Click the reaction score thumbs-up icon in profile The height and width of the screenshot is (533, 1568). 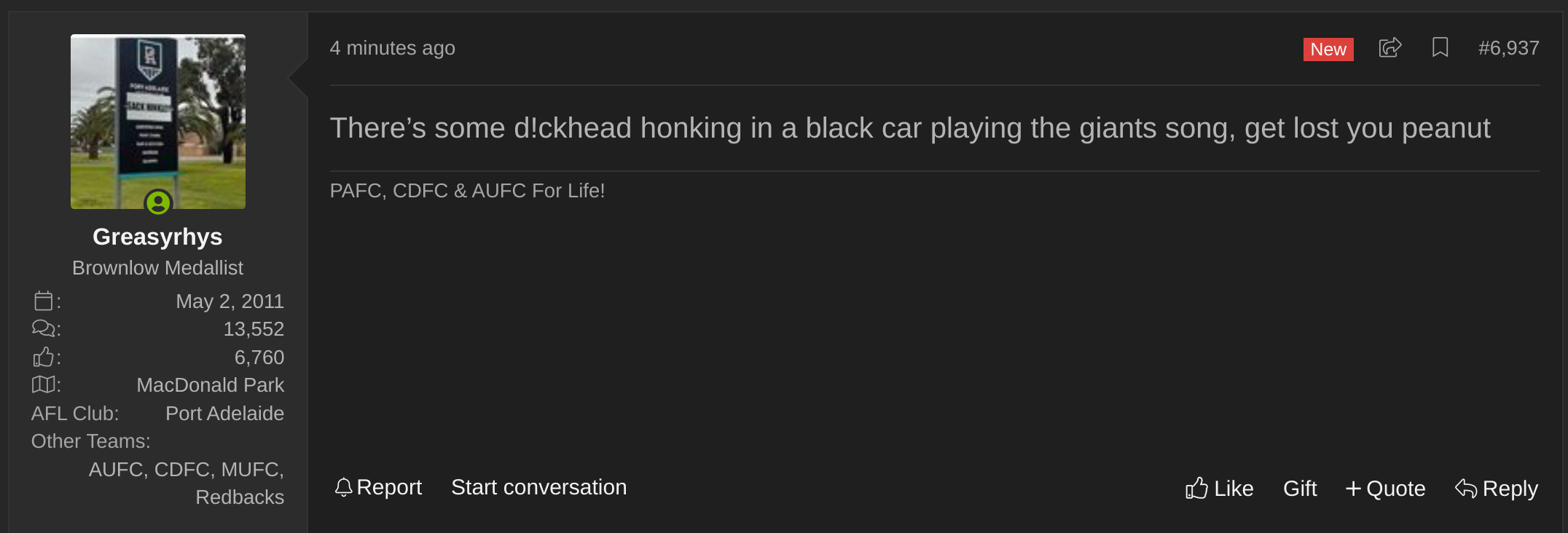44,358
